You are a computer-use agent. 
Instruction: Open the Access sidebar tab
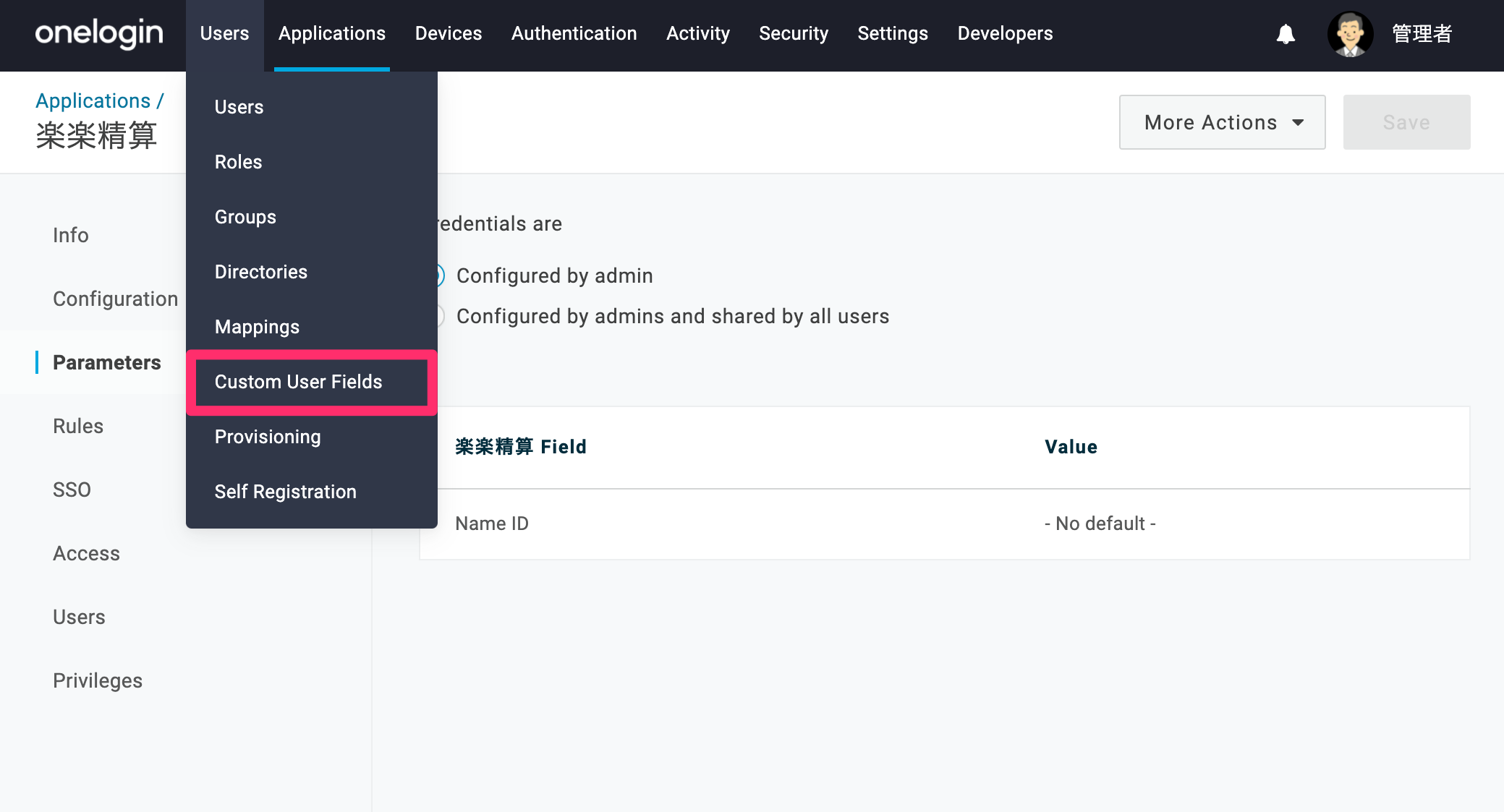pyautogui.click(x=86, y=553)
